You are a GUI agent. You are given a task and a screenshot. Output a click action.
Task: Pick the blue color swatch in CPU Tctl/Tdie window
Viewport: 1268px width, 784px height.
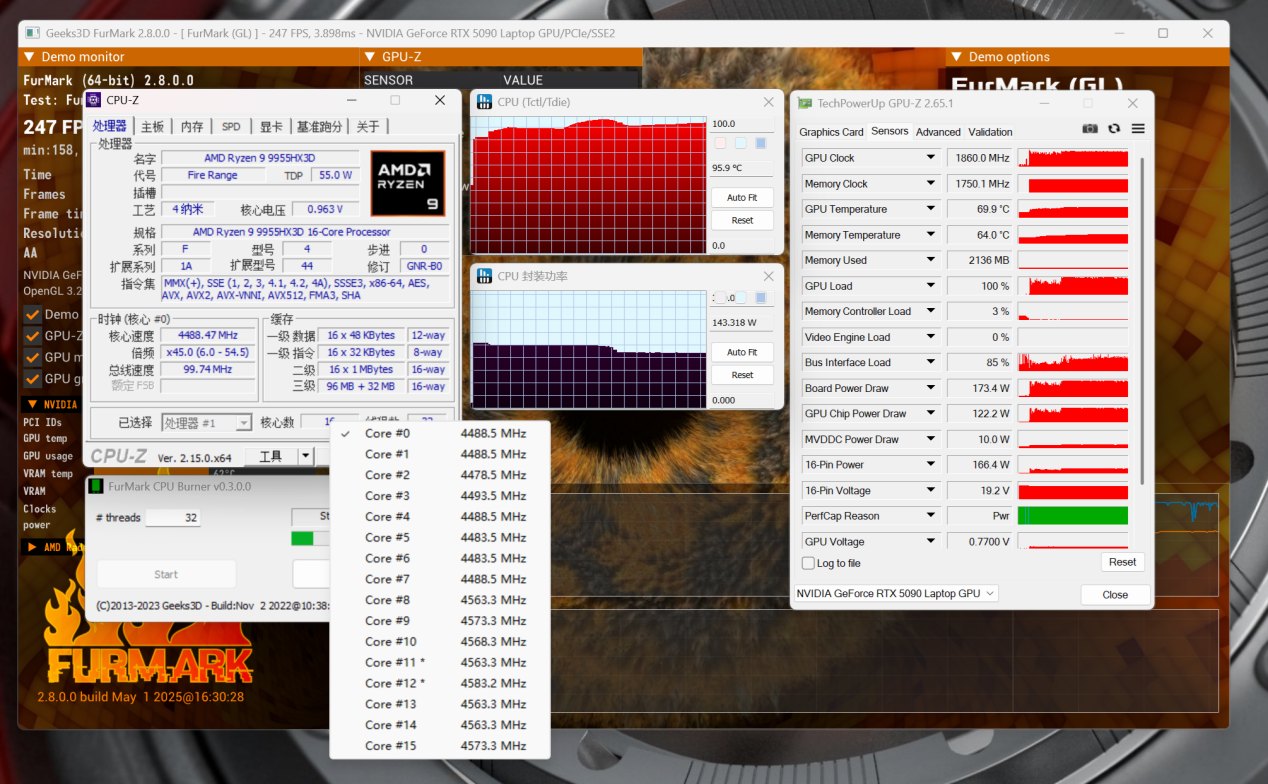[760, 143]
